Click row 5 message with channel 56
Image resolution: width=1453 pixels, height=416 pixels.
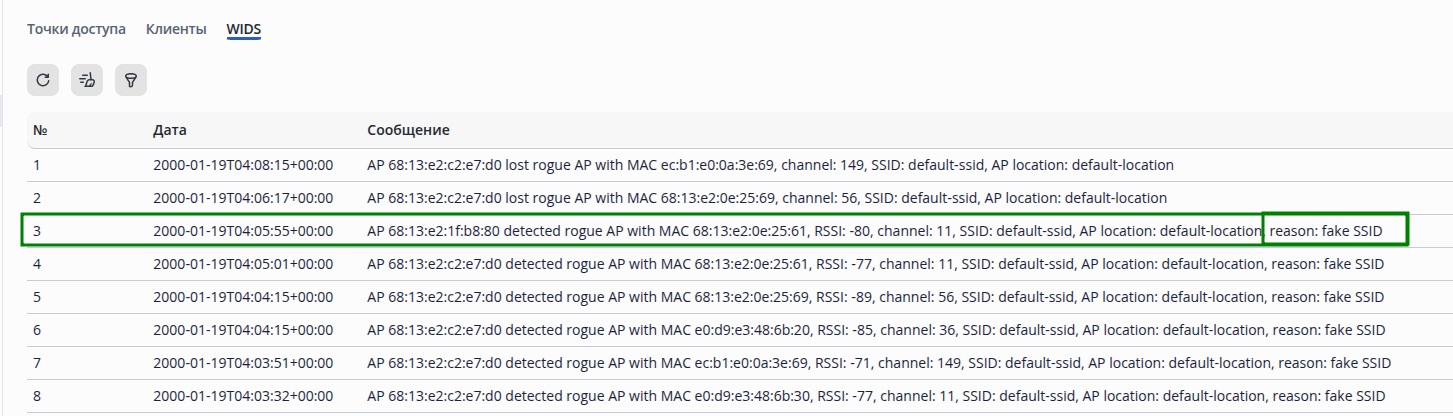coord(875,297)
